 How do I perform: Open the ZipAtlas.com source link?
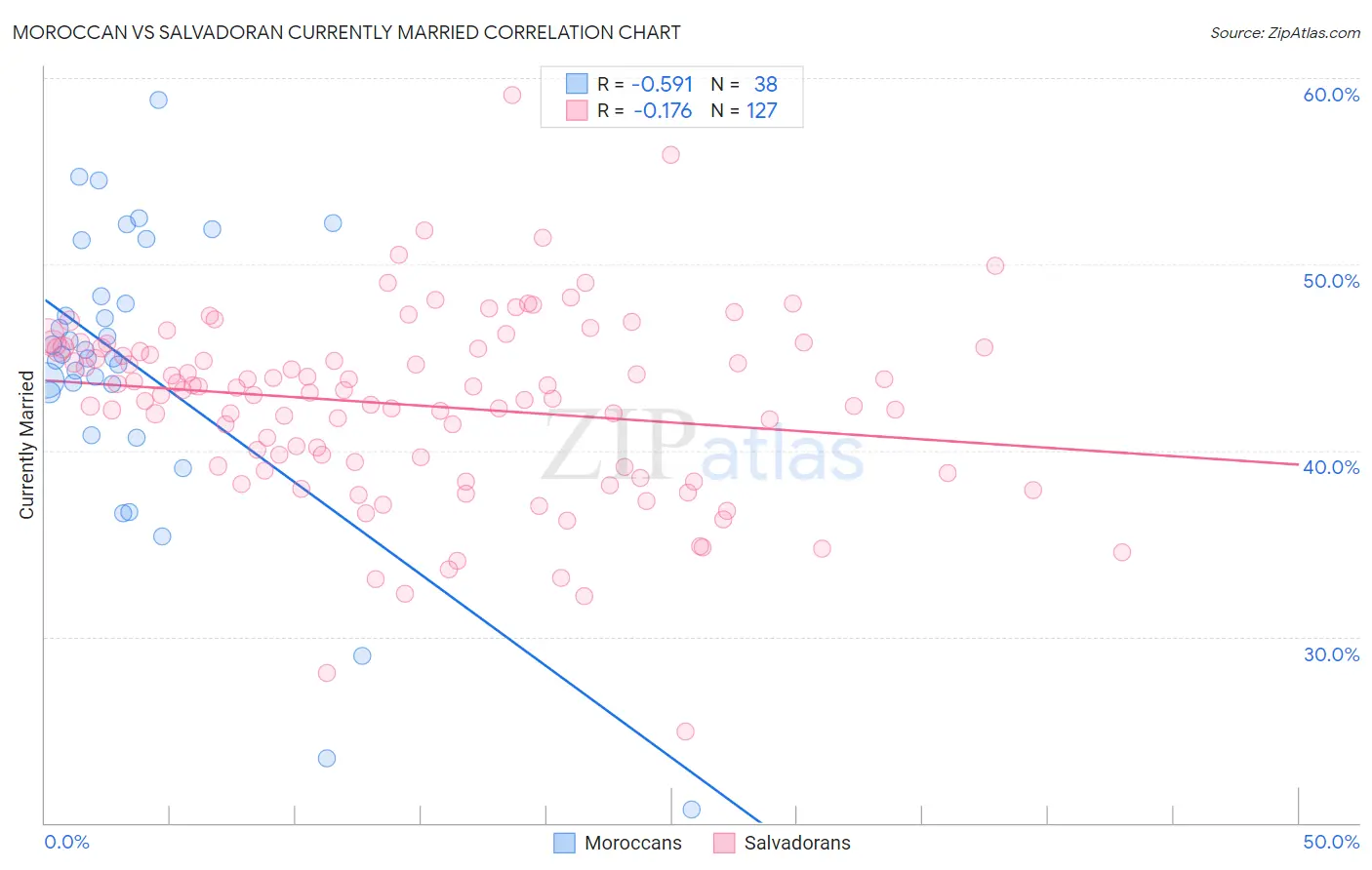(x=1285, y=33)
